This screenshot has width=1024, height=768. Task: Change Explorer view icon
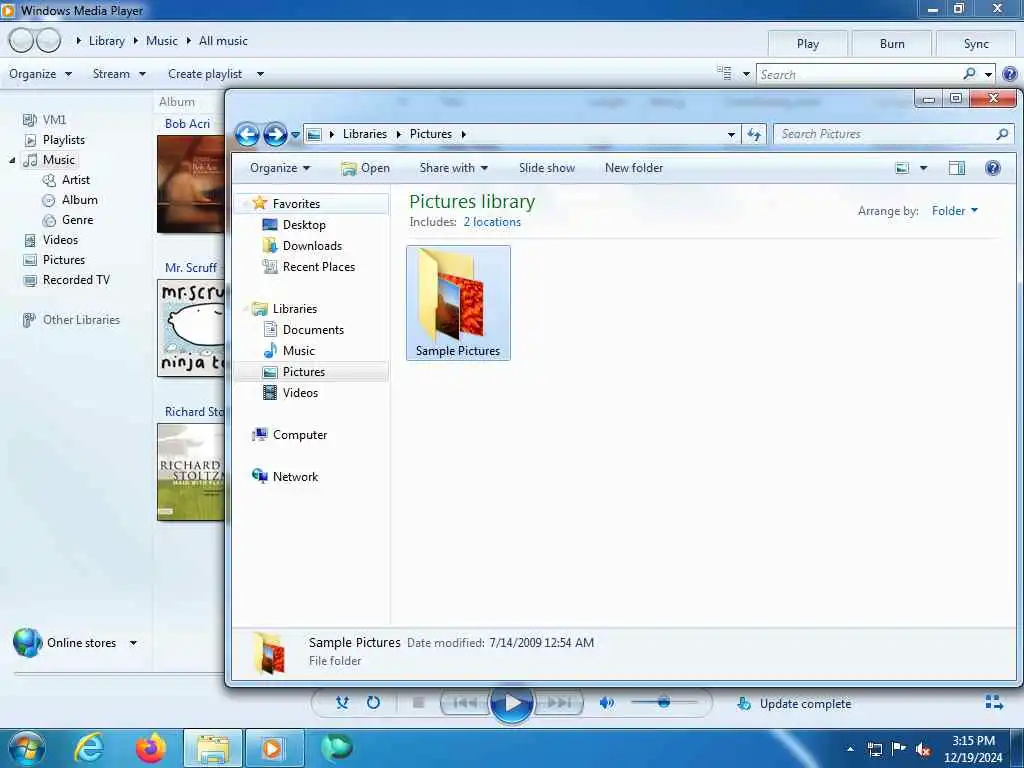[x=902, y=168]
